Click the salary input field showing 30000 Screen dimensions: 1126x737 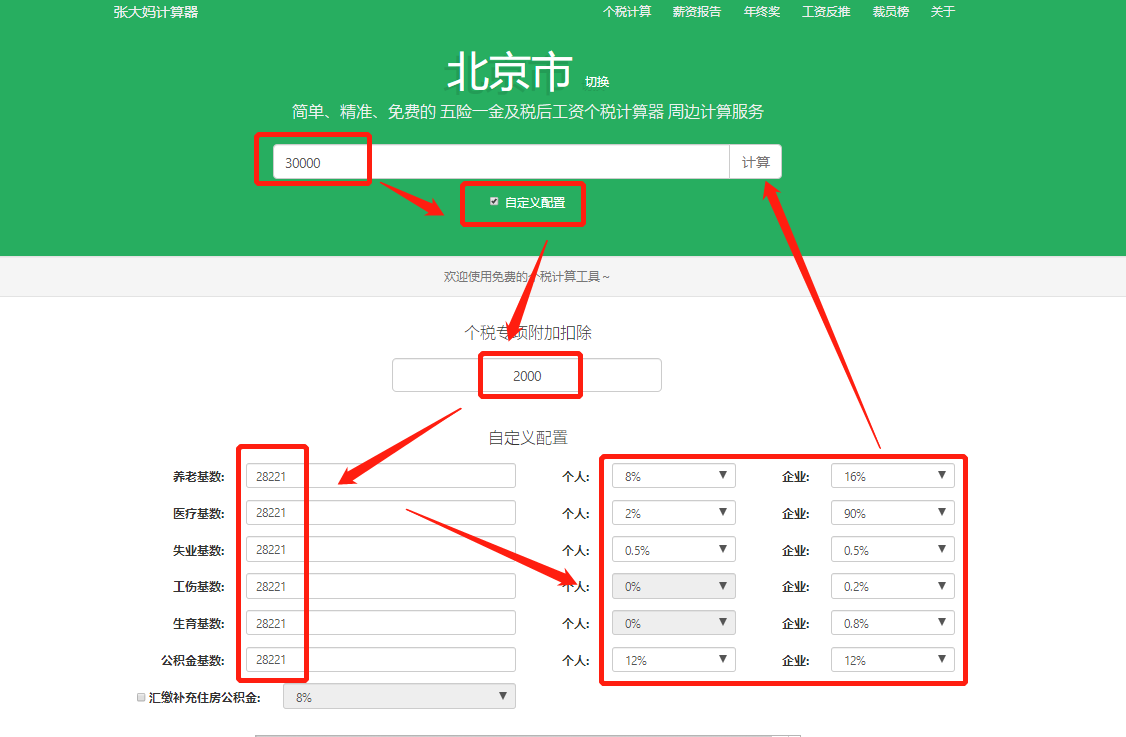[x=501, y=162]
